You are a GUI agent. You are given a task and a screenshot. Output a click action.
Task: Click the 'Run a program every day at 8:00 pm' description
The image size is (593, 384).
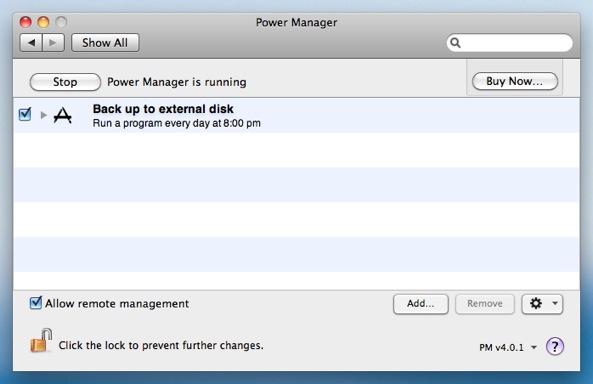(x=177, y=123)
